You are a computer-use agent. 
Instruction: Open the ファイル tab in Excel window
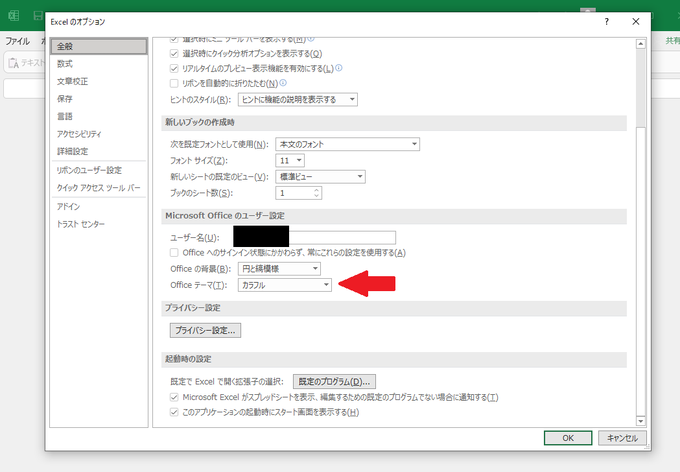click(x=17, y=41)
